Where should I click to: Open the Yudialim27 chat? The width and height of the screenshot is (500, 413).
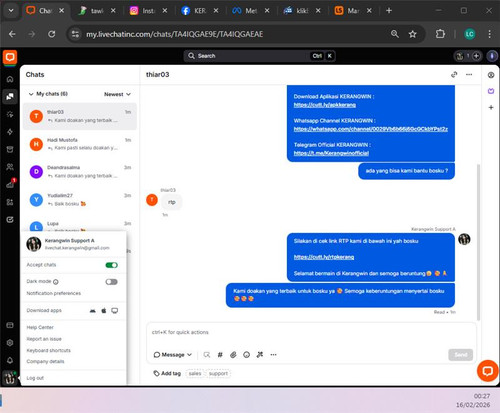(80, 200)
